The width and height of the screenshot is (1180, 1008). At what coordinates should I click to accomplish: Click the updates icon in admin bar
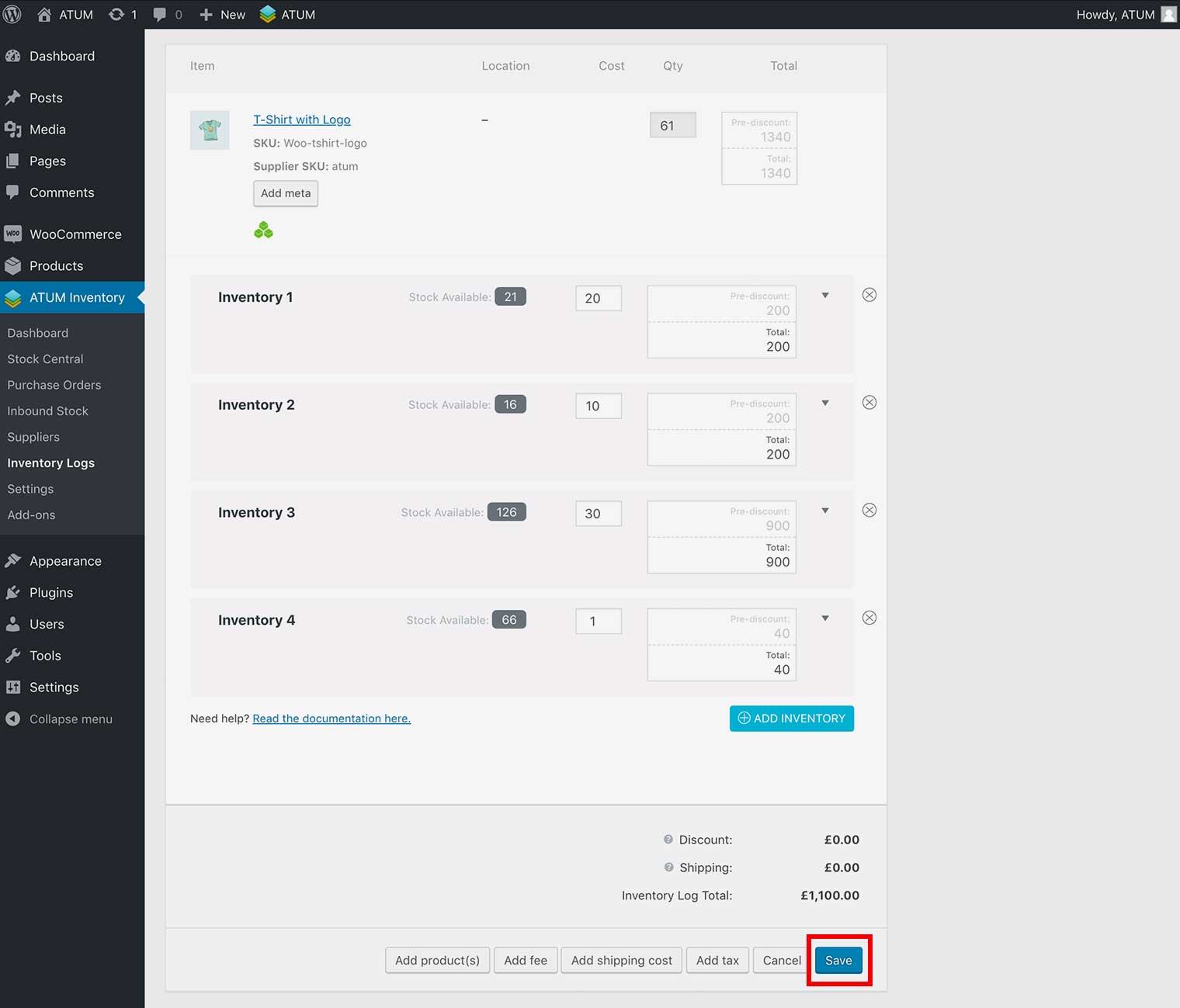click(x=116, y=15)
